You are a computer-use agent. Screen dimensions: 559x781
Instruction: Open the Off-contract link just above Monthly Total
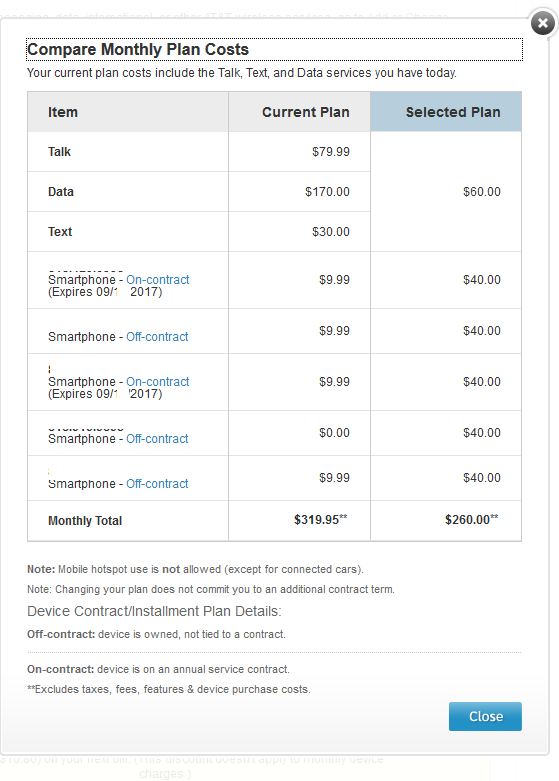157,484
